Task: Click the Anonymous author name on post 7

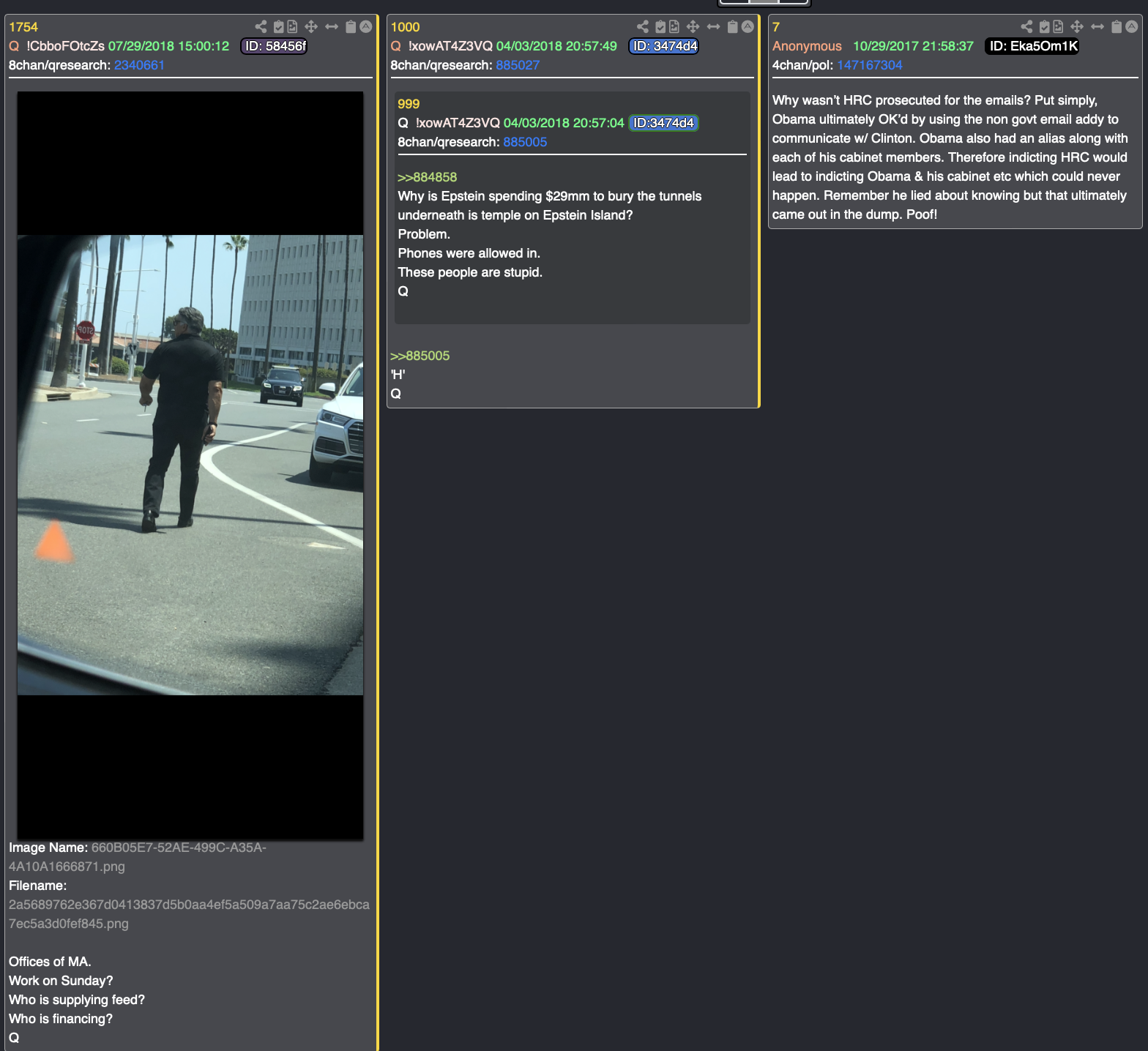Action: pos(807,46)
